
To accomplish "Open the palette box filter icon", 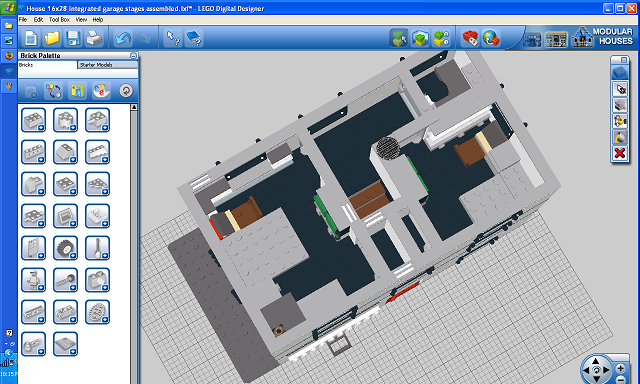I will tap(78, 91).
